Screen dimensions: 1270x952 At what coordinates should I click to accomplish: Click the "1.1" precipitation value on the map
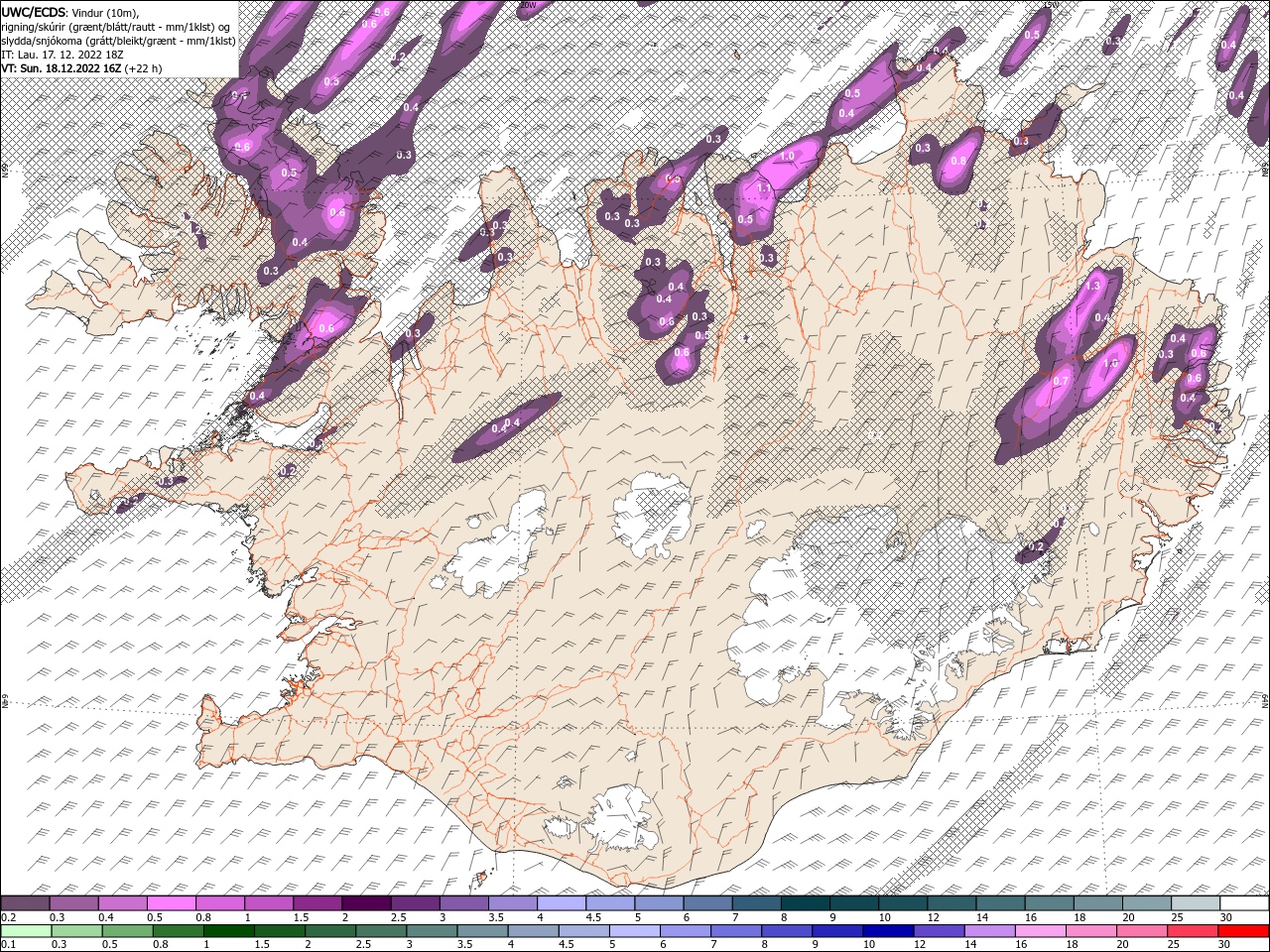(764, 187)
